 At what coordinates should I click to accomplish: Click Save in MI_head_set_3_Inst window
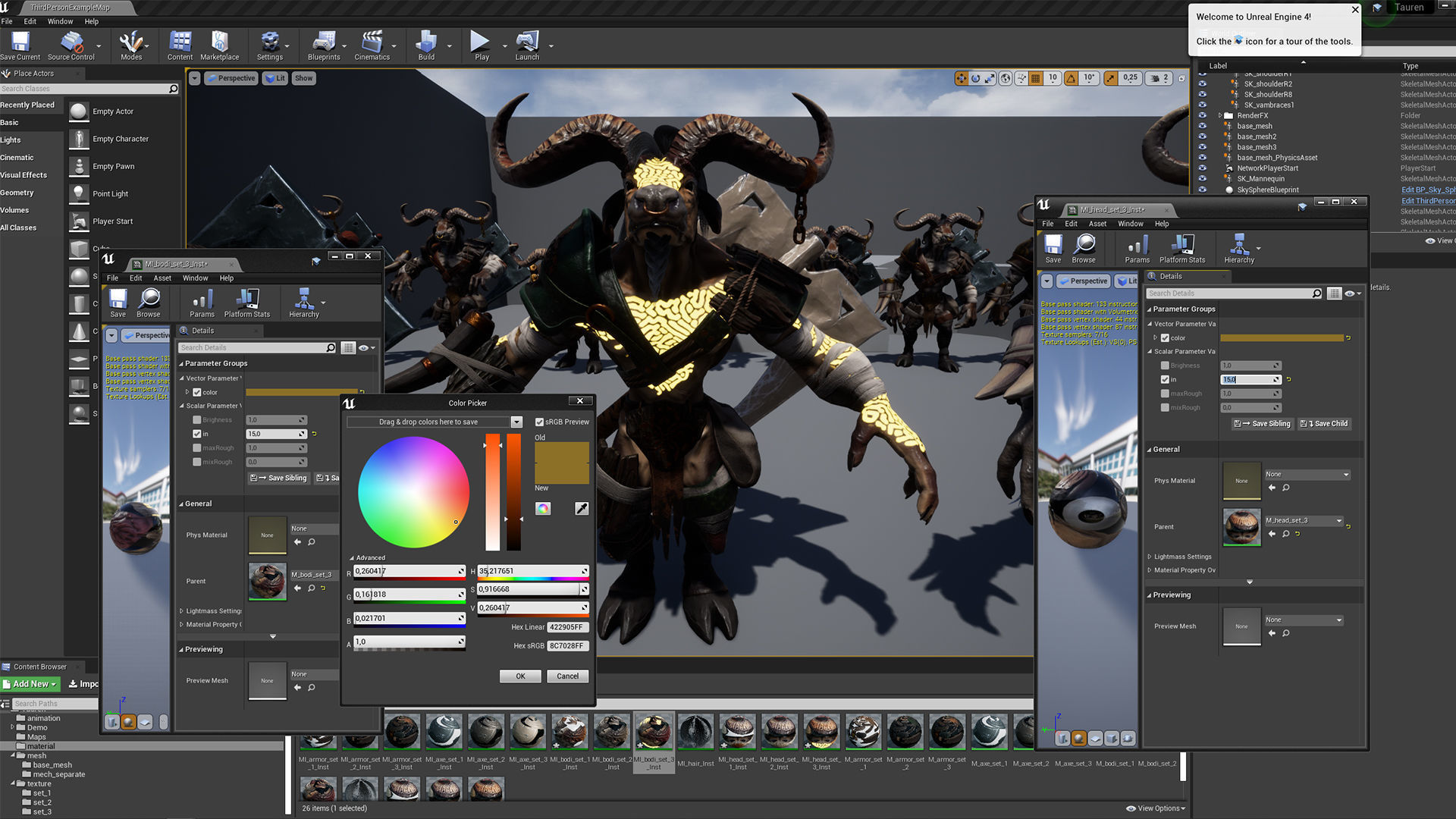click(1053, 249)
